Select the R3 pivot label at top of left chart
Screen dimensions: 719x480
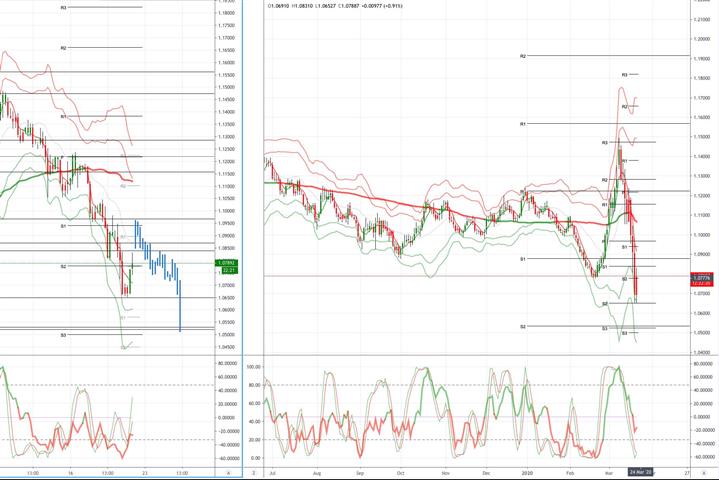[63, 8]
